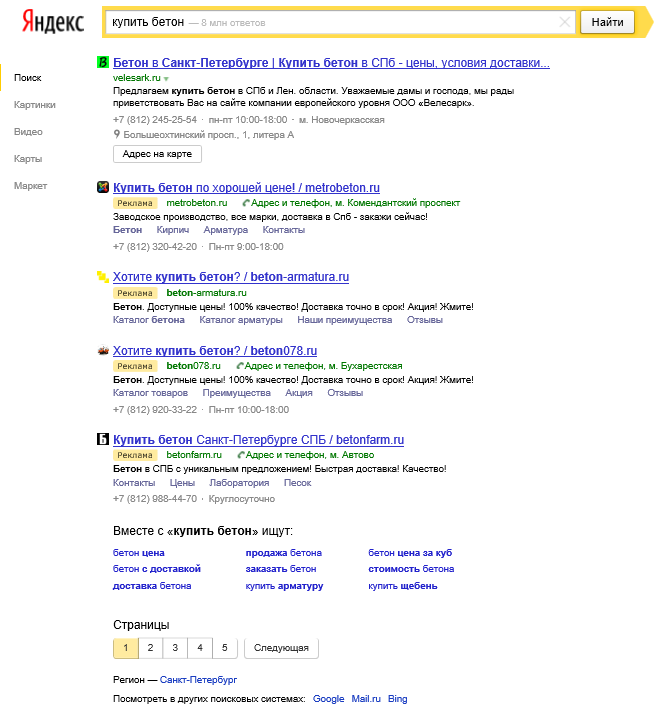The width and height of the screenshot is (662, 716).
Task: Click the metrobeton.ru result favicon
Action: click(102, 187)
